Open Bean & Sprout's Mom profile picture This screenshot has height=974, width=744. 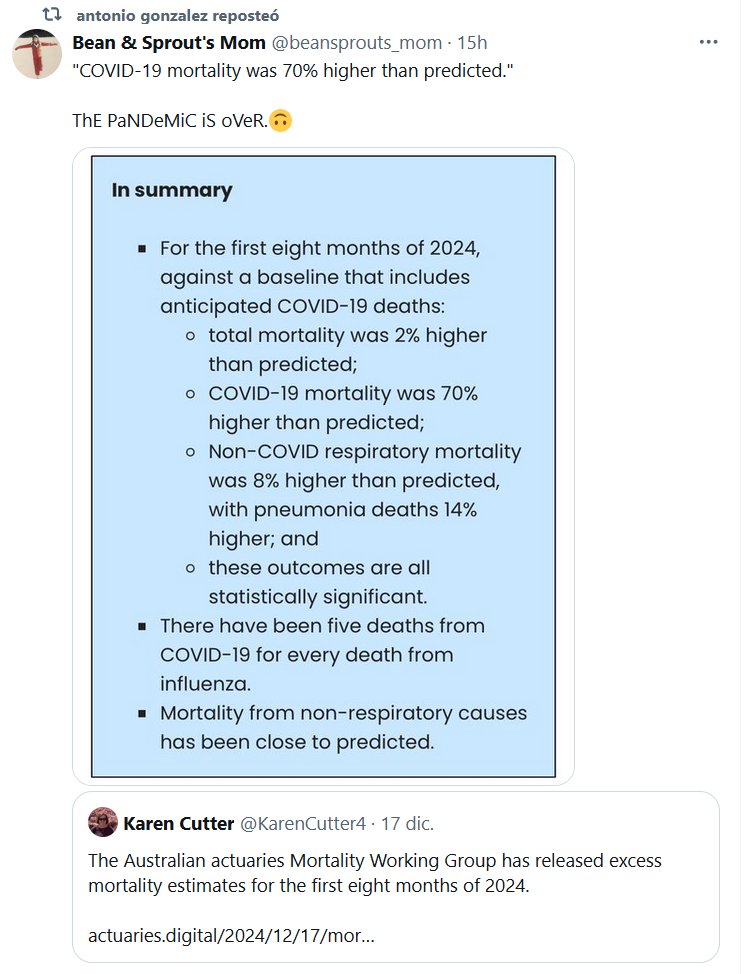[38, 54]
